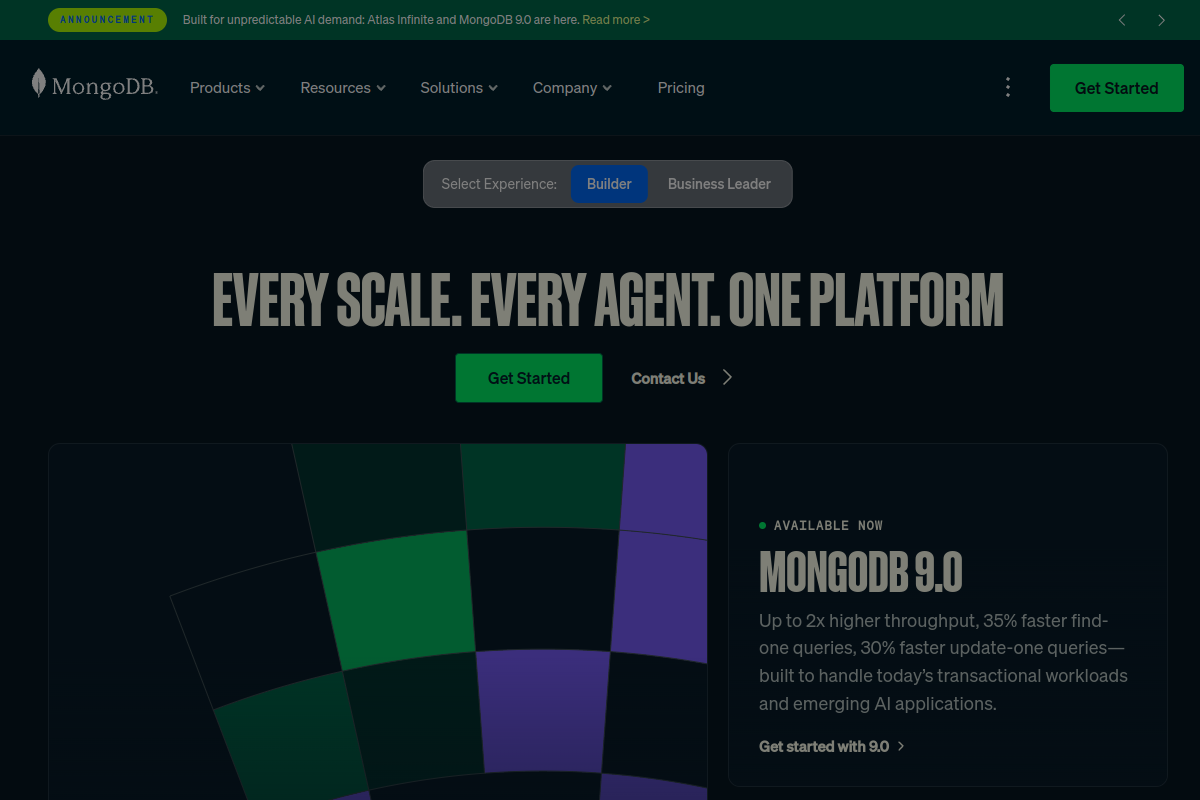The height and width of the screenshot is (800, 1200).
Task: Click the AVAILABLE NOW label
Action: [828, 525]
